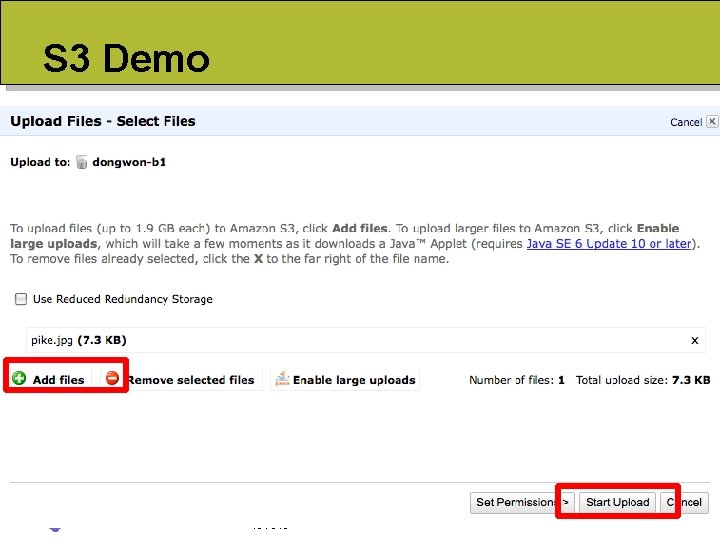Open the Java SE 6 Update 10 link
Viewport: 720px width, 540px height.
point(609,244)
